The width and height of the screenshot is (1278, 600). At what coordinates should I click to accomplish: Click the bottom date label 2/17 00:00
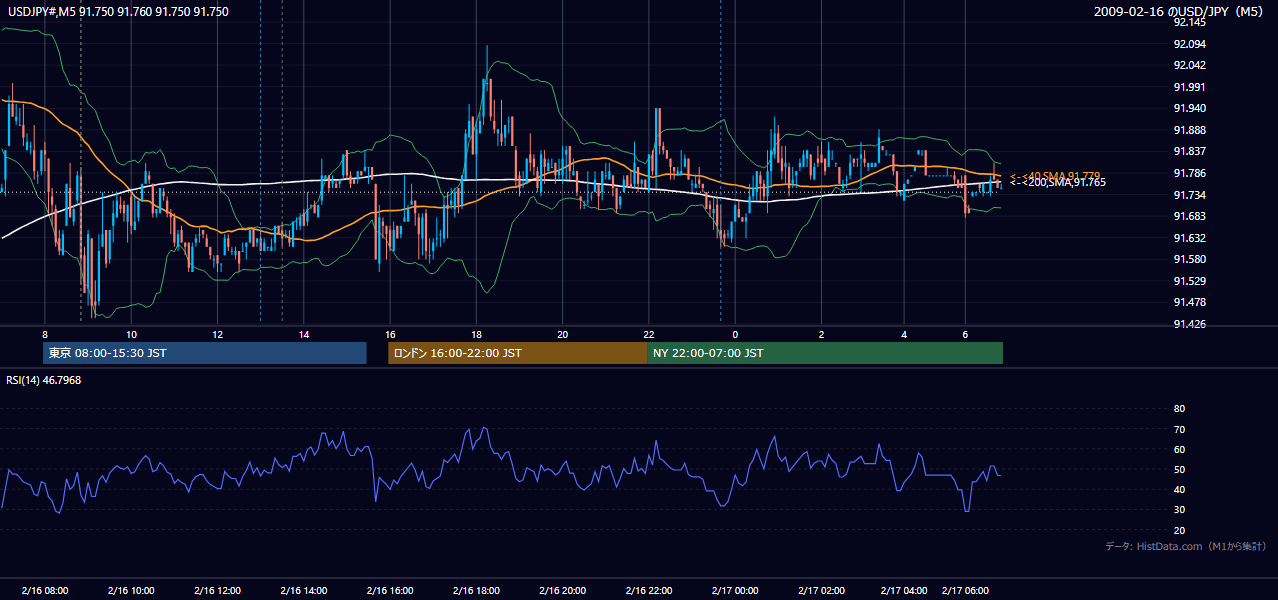[735, 590]
